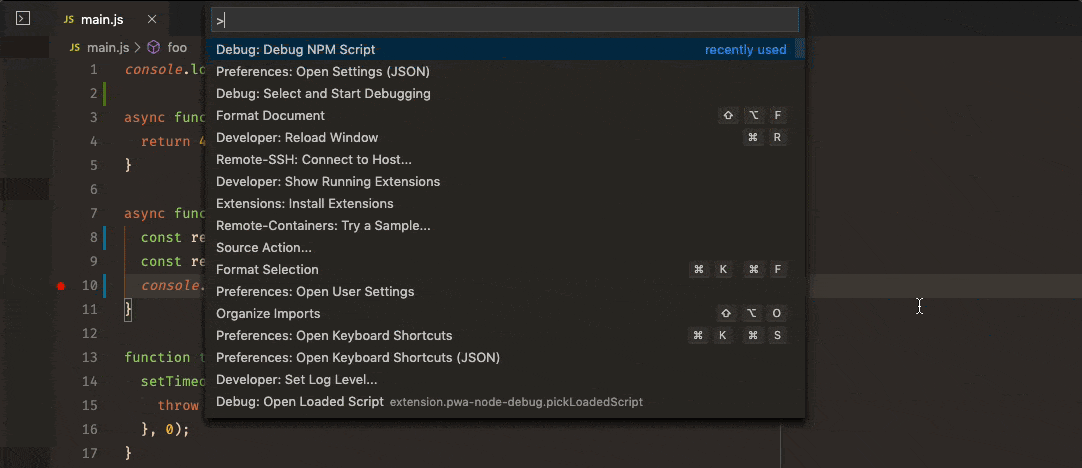The image size is (1082, 468).
Task: Run Debug: Debug NPM Script command
Action: click(x=296, y=49)
